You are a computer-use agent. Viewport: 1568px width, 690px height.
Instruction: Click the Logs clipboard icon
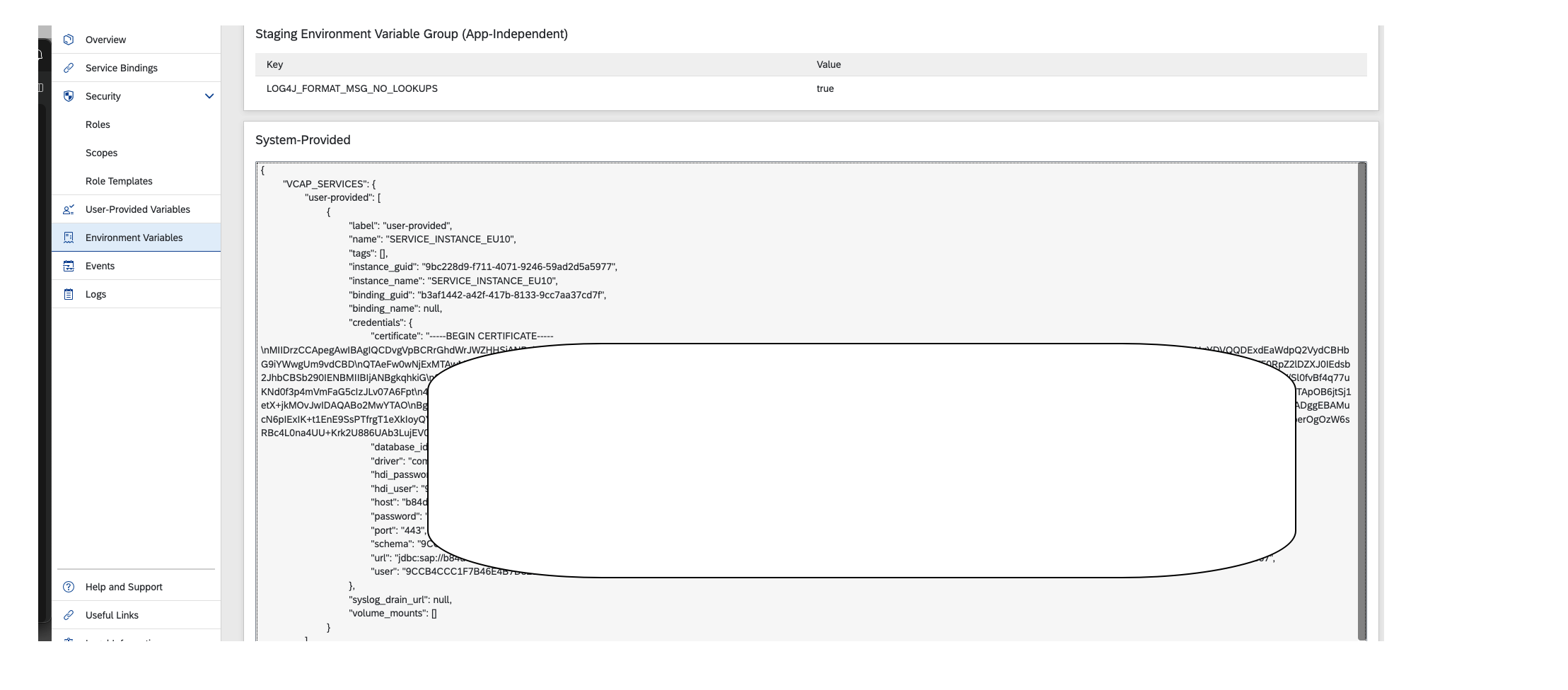coord(69,293)
